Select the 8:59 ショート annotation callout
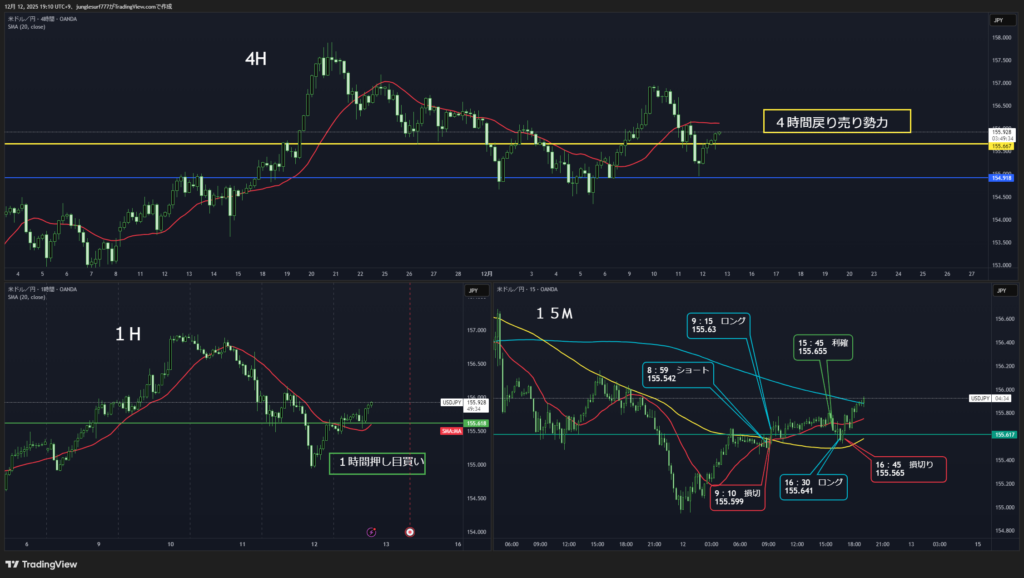1024x578 pixels. point(675,373)
